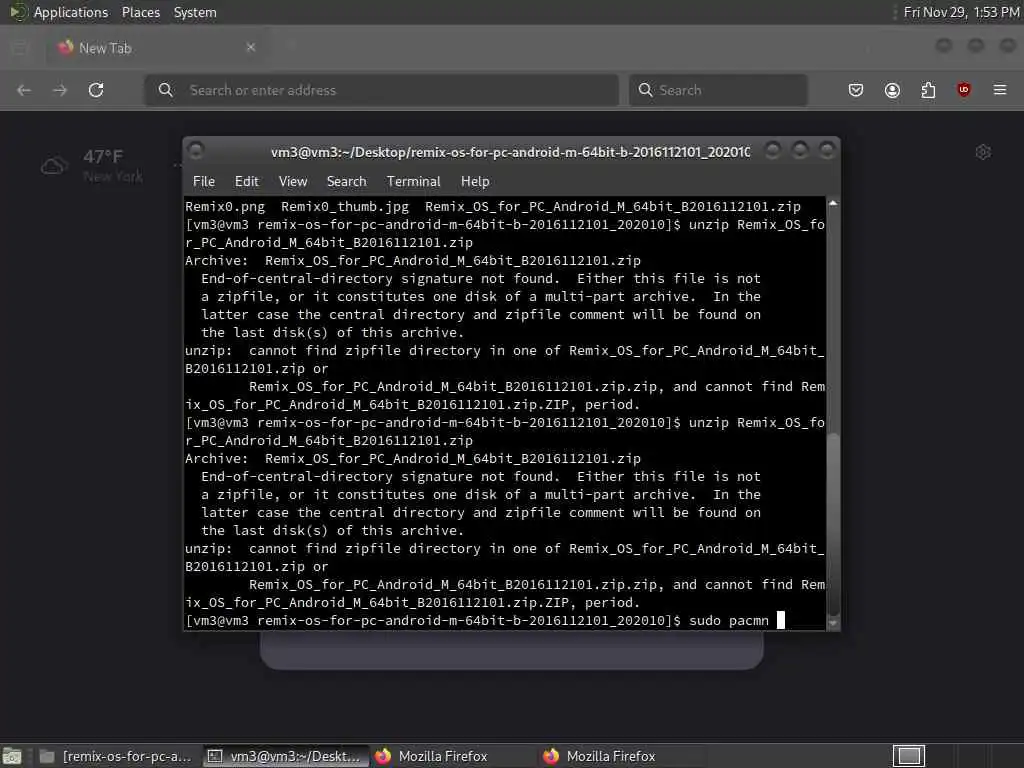Click the terminal scrollbar thumb
1024x768 pixels.
click(x=833, y=524)
